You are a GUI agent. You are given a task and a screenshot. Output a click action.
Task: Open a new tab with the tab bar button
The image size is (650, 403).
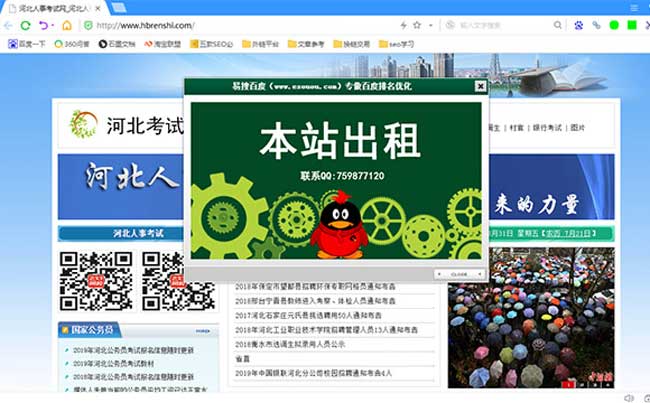119,8
